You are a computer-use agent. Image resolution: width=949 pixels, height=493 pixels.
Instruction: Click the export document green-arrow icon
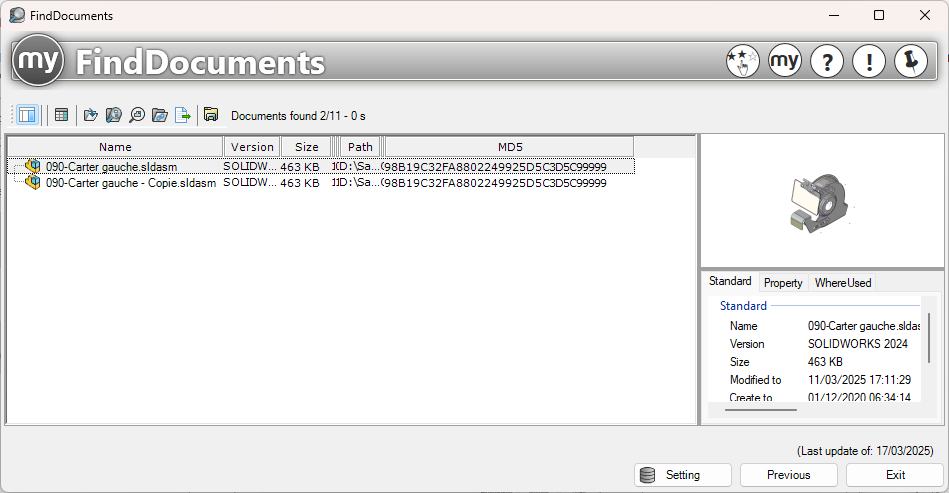click(183, 115)
